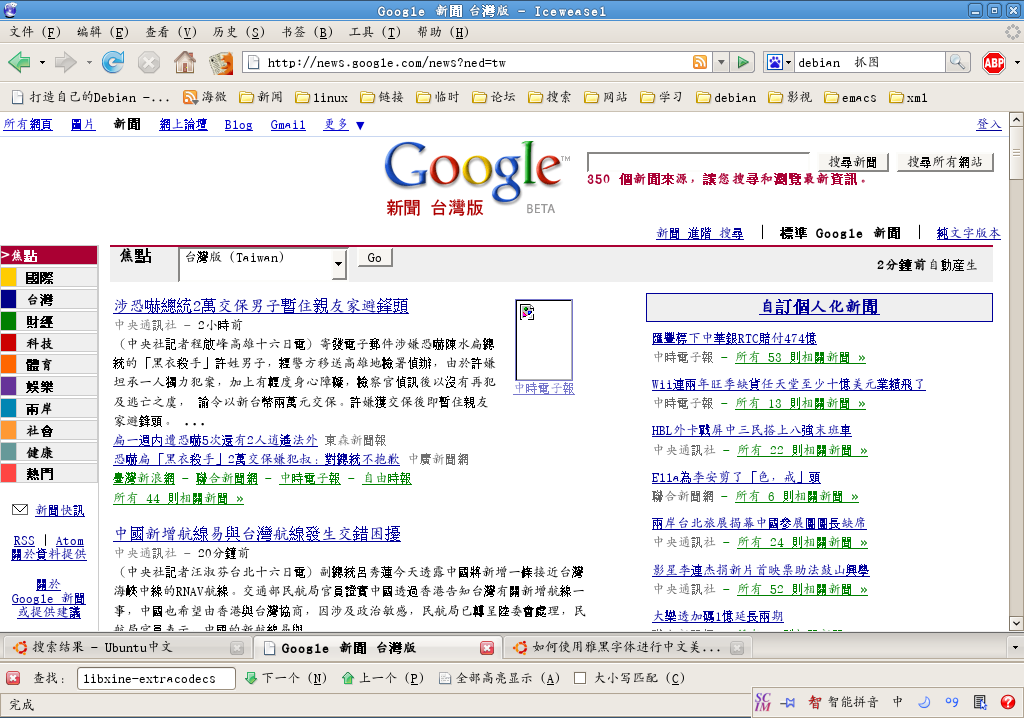
Task: Close the find bar with red X
Action: tap(13, 677)
